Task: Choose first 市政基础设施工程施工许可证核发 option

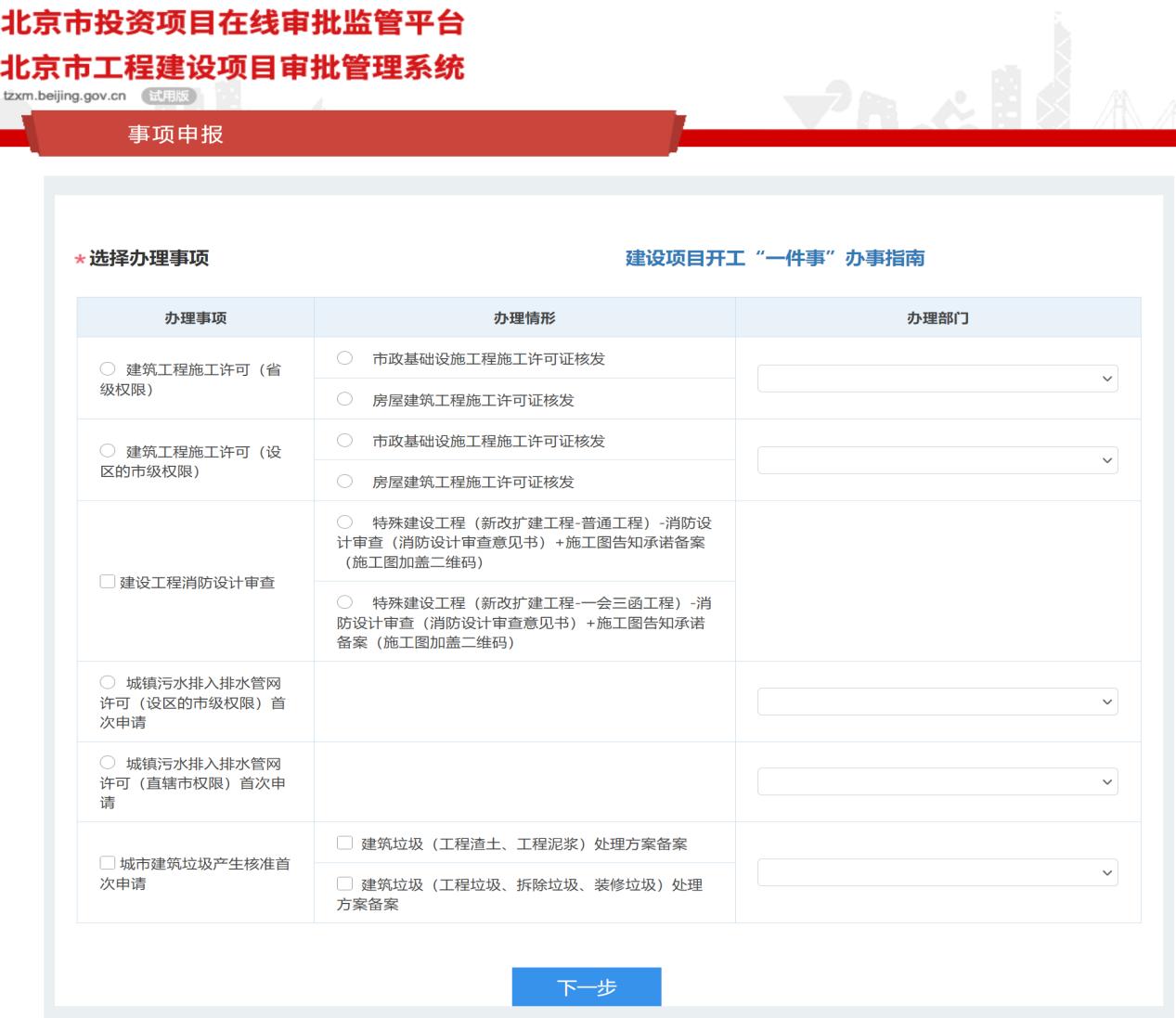Action: [x=344, y=358]
